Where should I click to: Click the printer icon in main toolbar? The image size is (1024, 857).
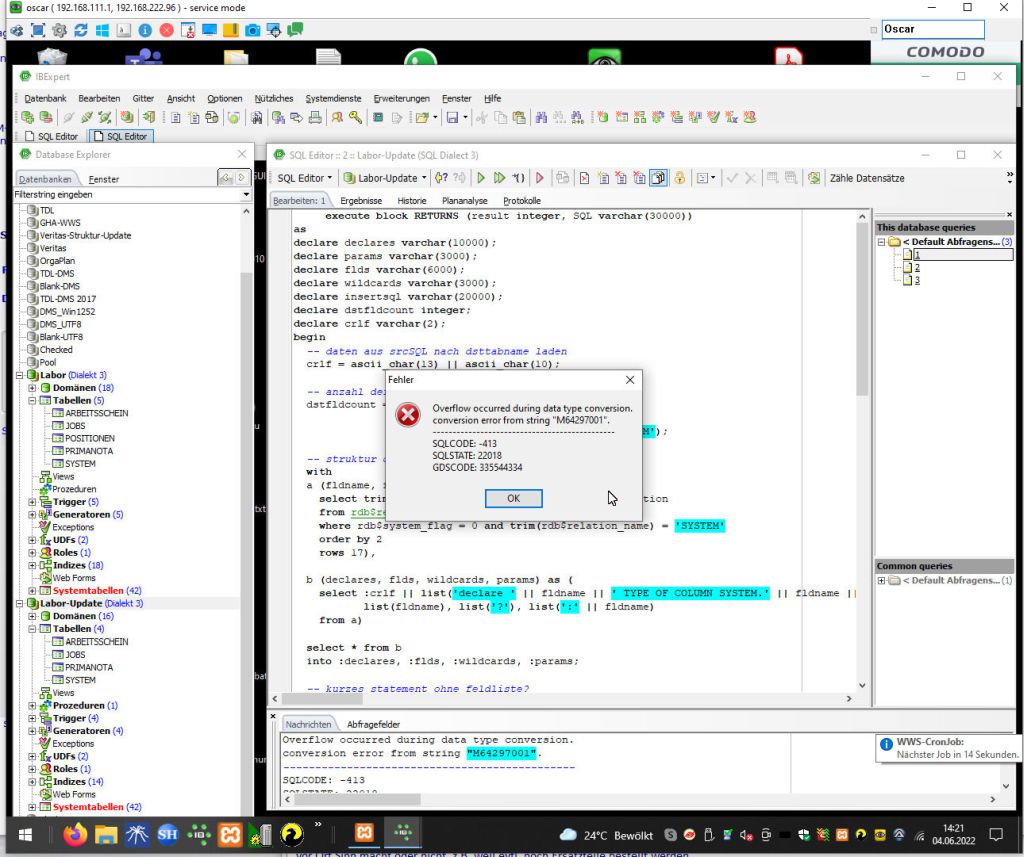(x=315, y=117)
